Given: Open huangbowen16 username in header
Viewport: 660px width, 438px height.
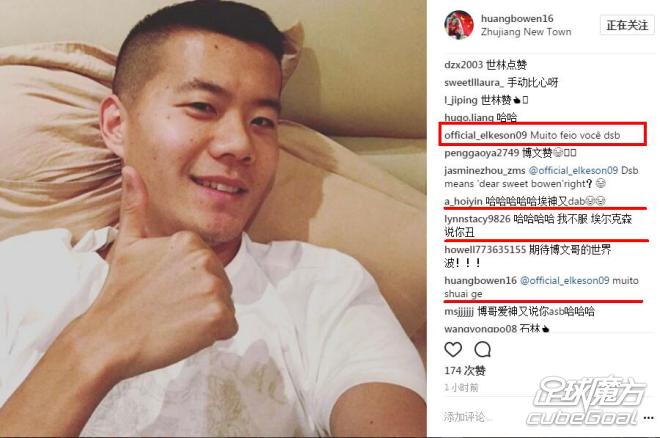Looking at the screenshot, I should (517, 19).
